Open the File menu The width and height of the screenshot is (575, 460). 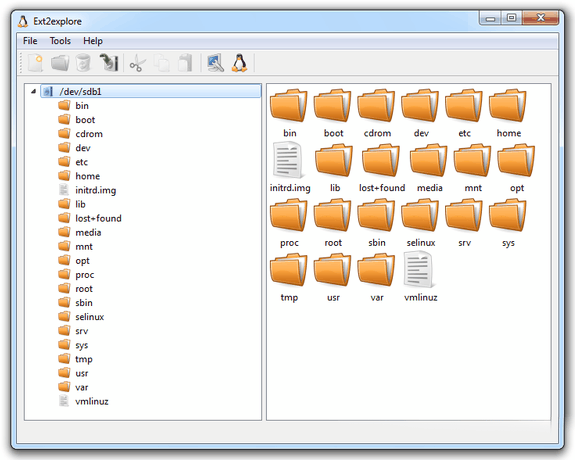[30, 41]
